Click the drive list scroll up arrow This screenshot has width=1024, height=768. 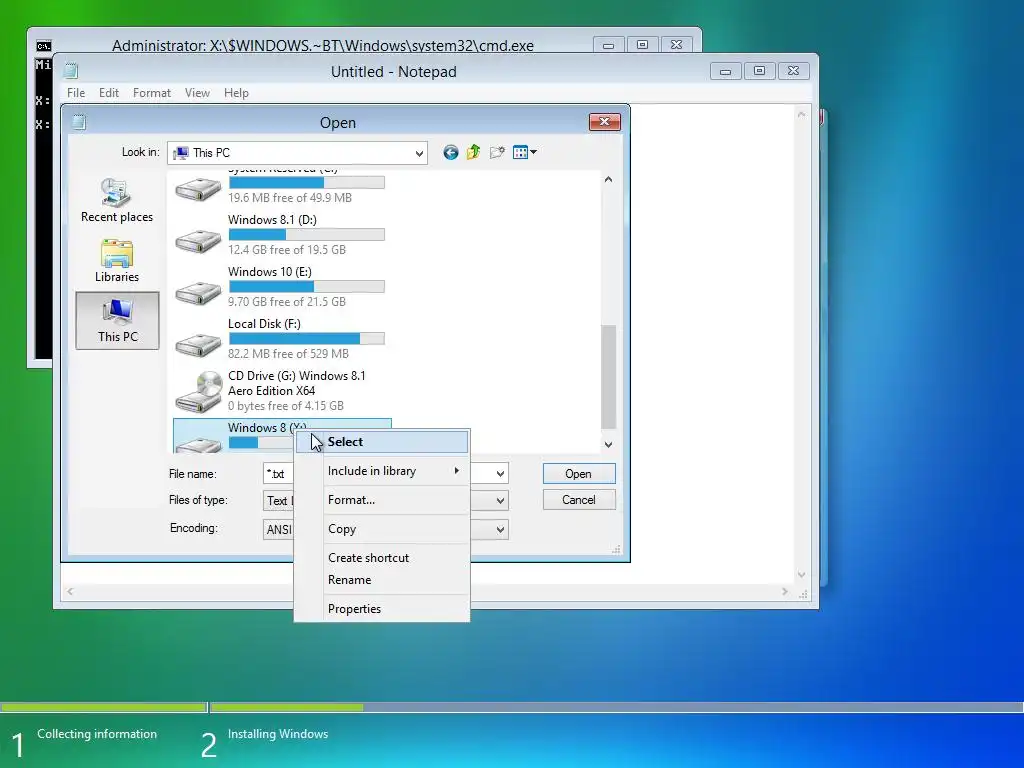[608, 180]
